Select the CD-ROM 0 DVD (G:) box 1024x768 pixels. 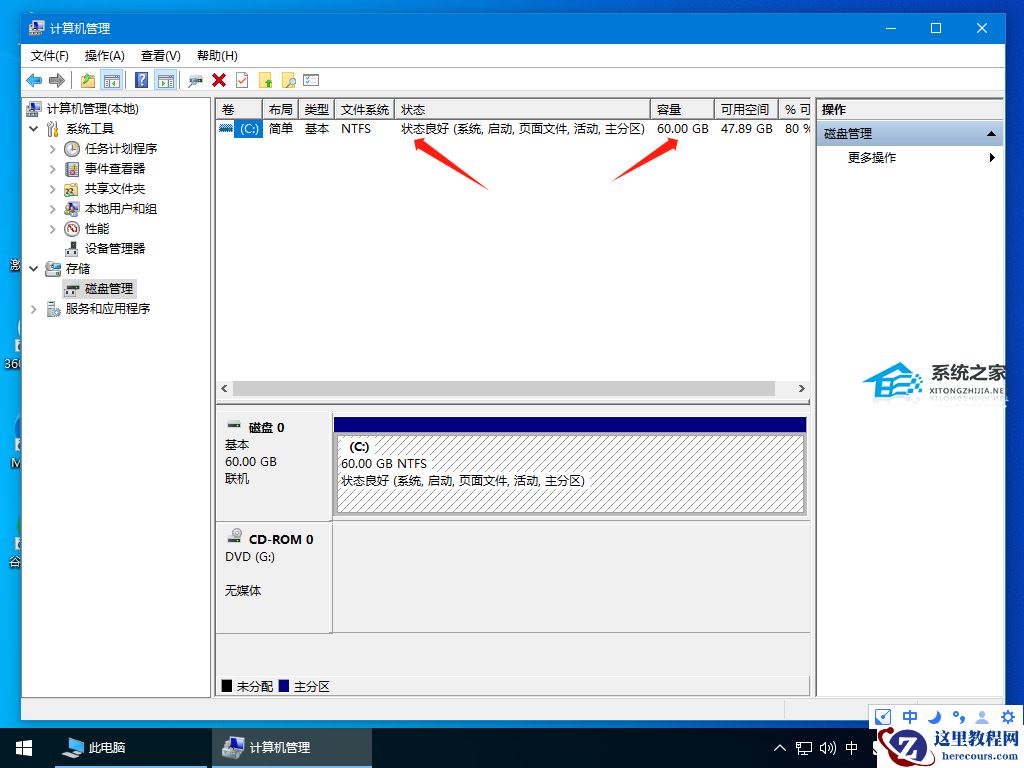tap(274, 577)
